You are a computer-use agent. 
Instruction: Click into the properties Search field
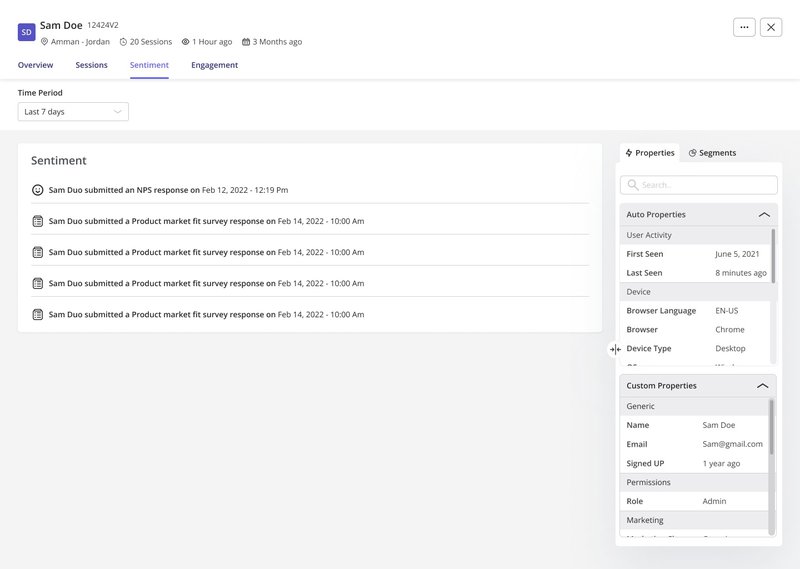coord(705,185)
